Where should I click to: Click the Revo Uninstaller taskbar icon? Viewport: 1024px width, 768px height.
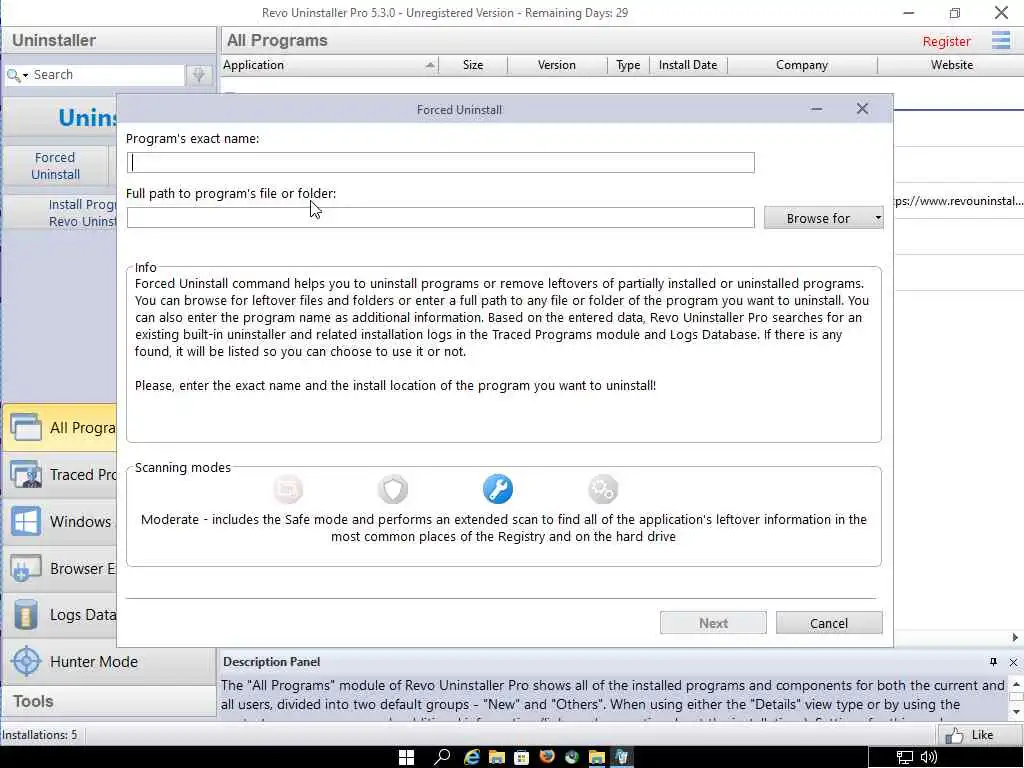click(x=622, y=757)
